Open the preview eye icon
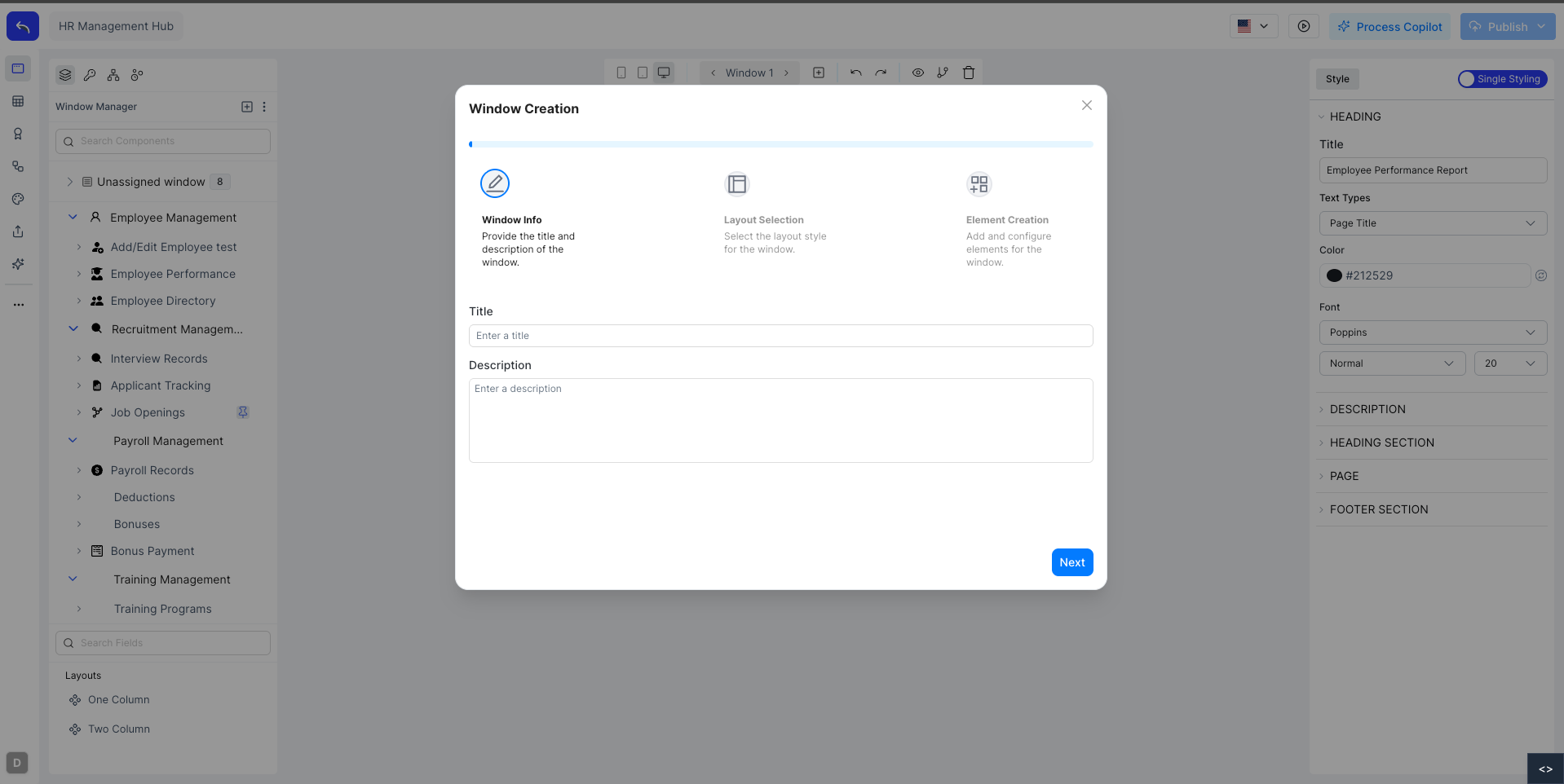 pos(918,73)
